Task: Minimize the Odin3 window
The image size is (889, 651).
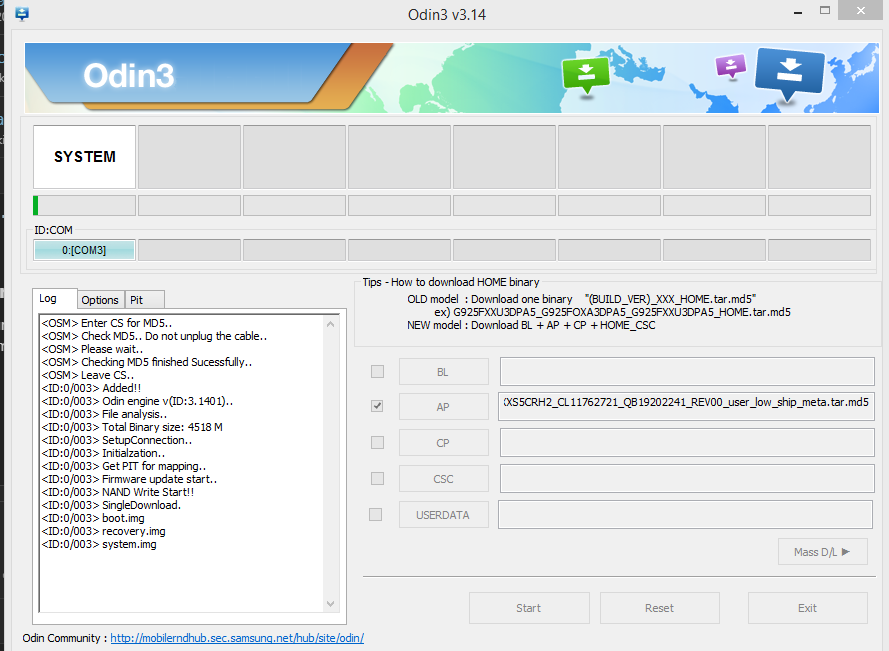Action: click(x=798, y=12)
